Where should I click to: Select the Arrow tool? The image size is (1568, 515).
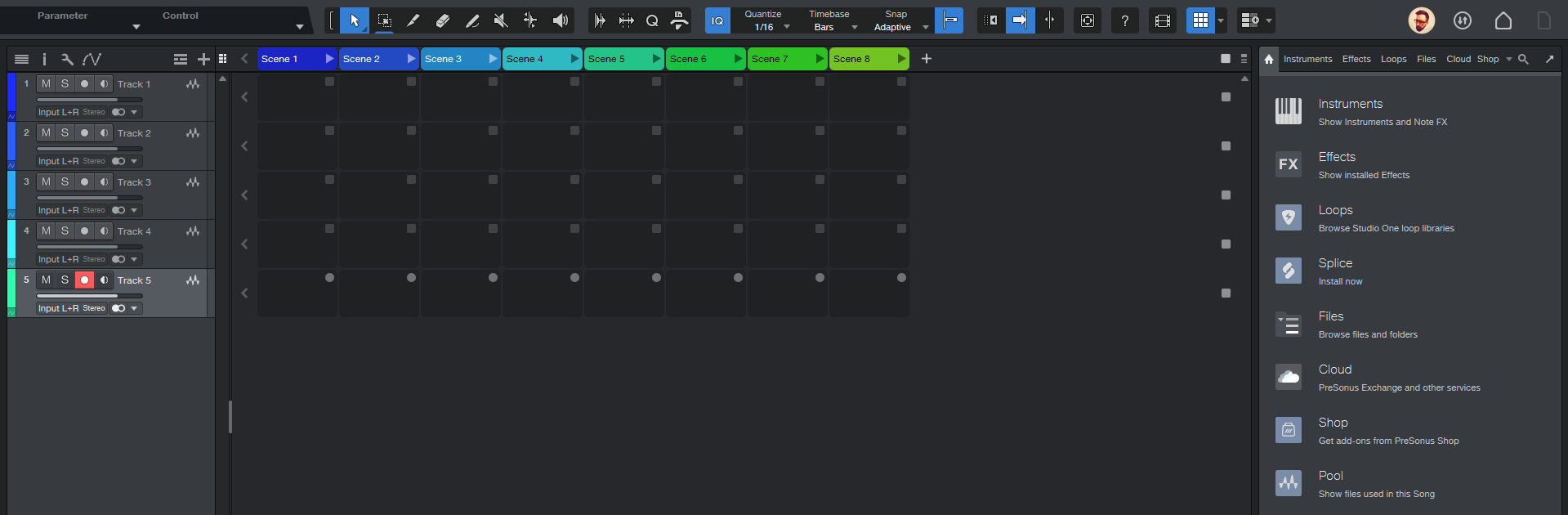tap(355, 20)
